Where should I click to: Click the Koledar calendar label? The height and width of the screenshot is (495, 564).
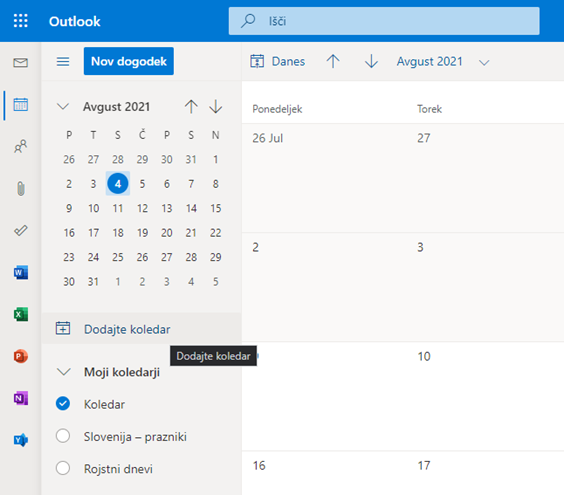coord(104,404)
